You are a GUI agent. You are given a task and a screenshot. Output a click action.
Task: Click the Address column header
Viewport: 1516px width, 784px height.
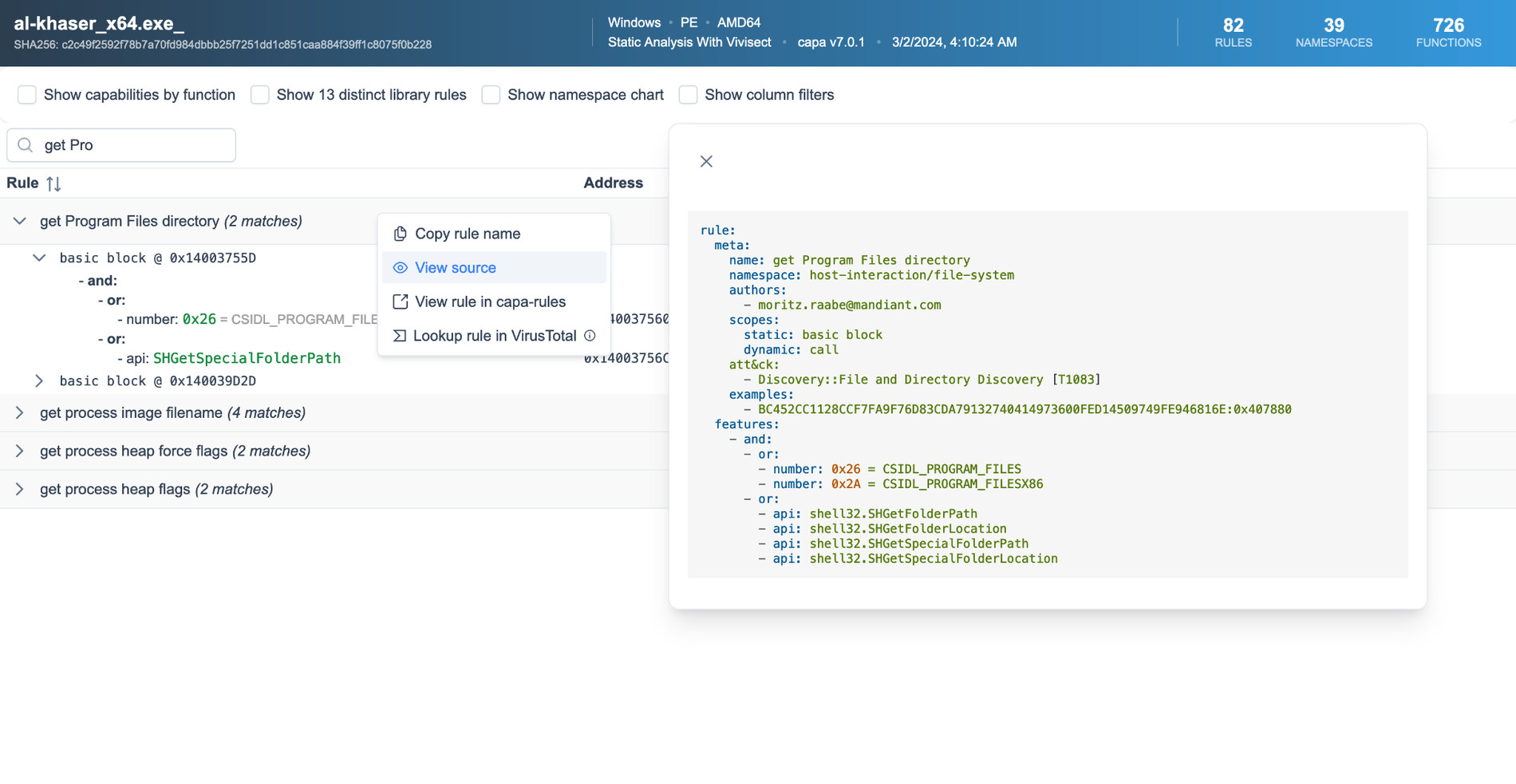coord(613,183)
